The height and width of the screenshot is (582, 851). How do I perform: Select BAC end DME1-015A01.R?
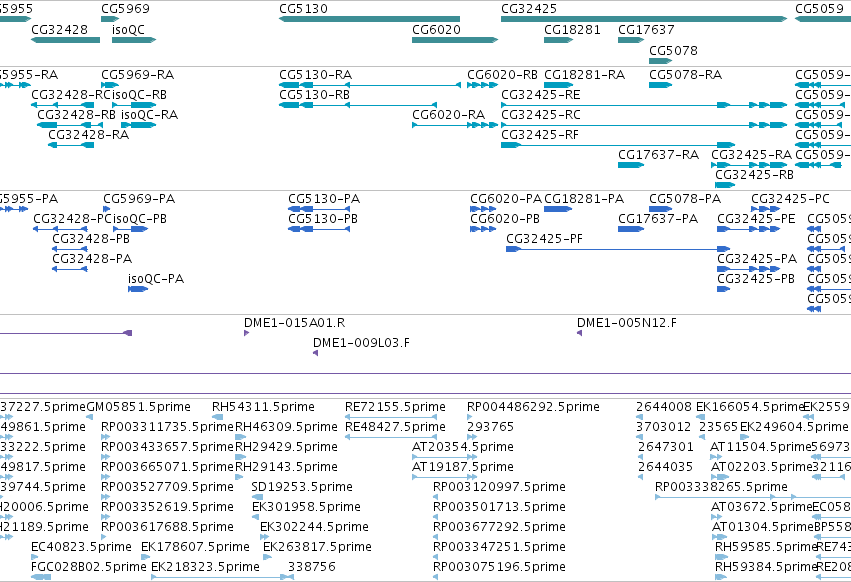tap(294, 323)
